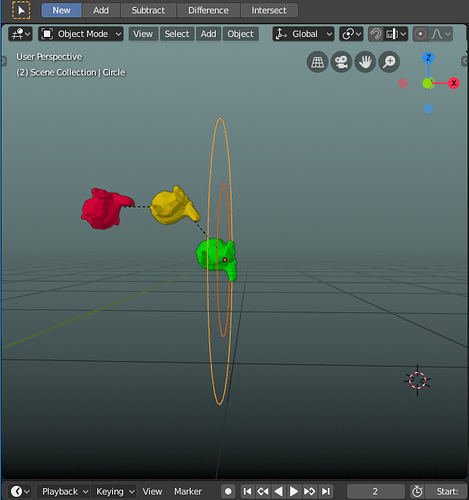This screenshot has height=500, width=469.
Task: Open the Select menu
Action: tap(177, 34)
